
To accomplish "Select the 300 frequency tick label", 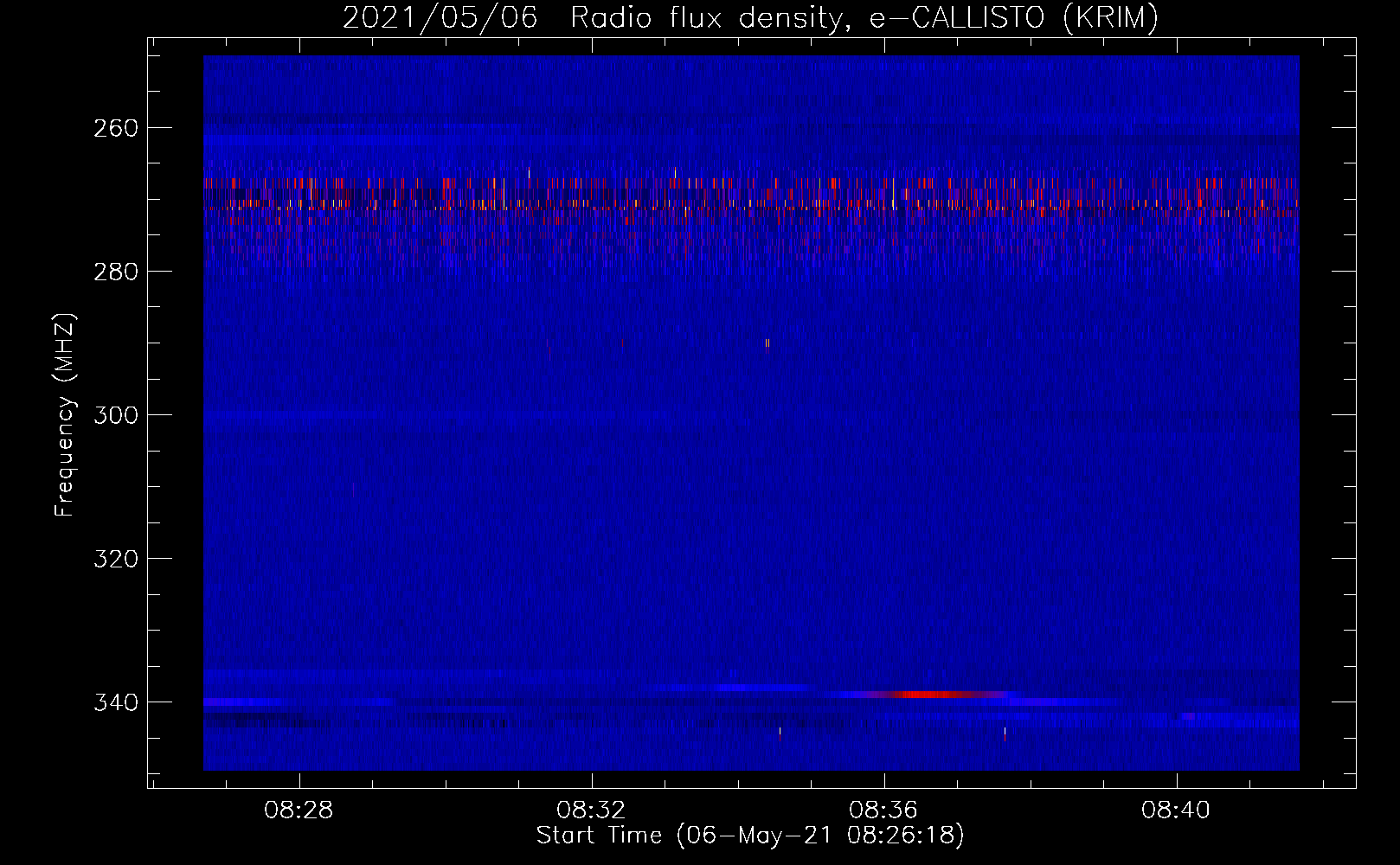I will [x=115, y=415].
